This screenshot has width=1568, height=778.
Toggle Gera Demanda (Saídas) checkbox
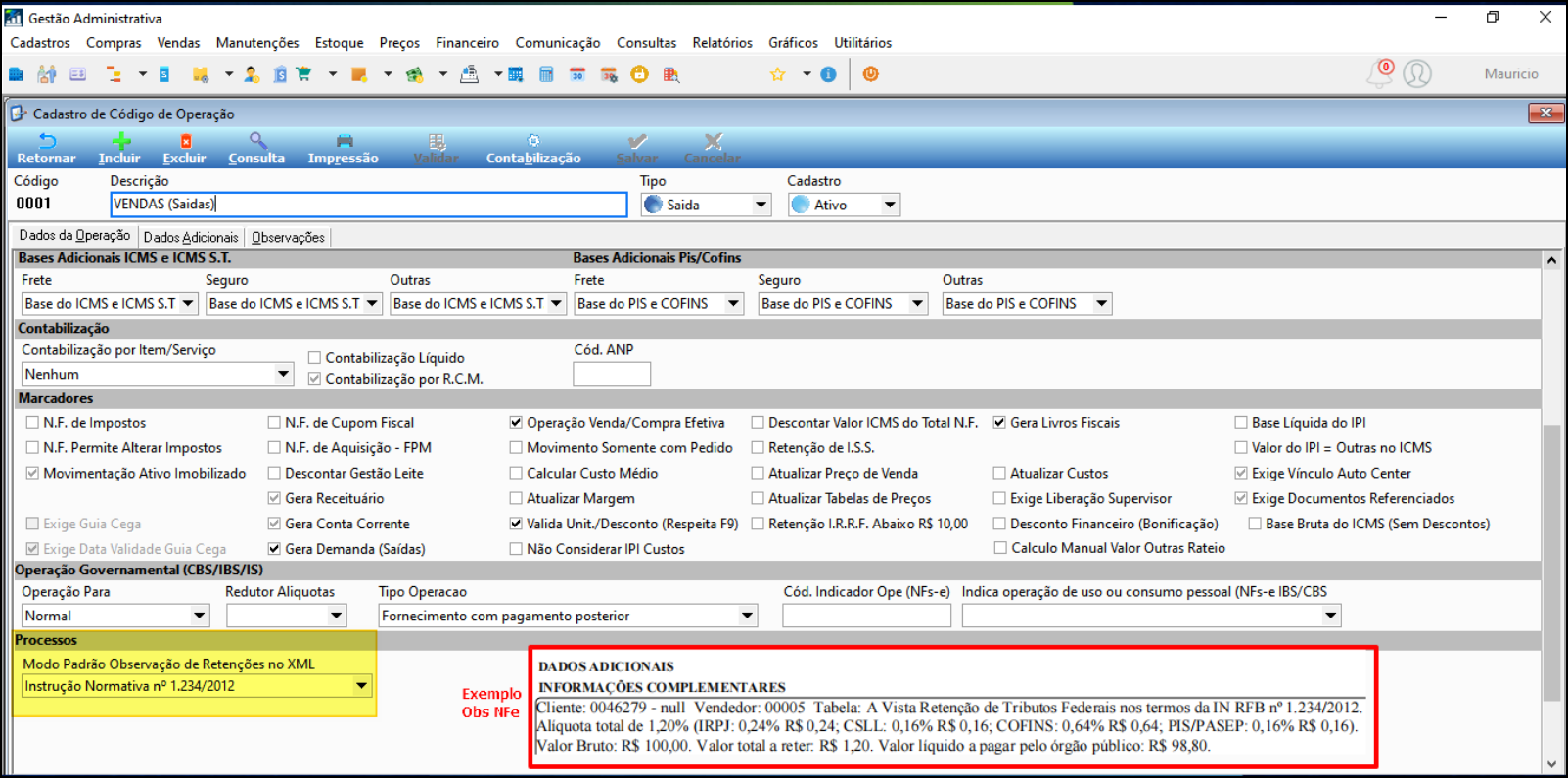pyautogui.click(x=274, y=549)
